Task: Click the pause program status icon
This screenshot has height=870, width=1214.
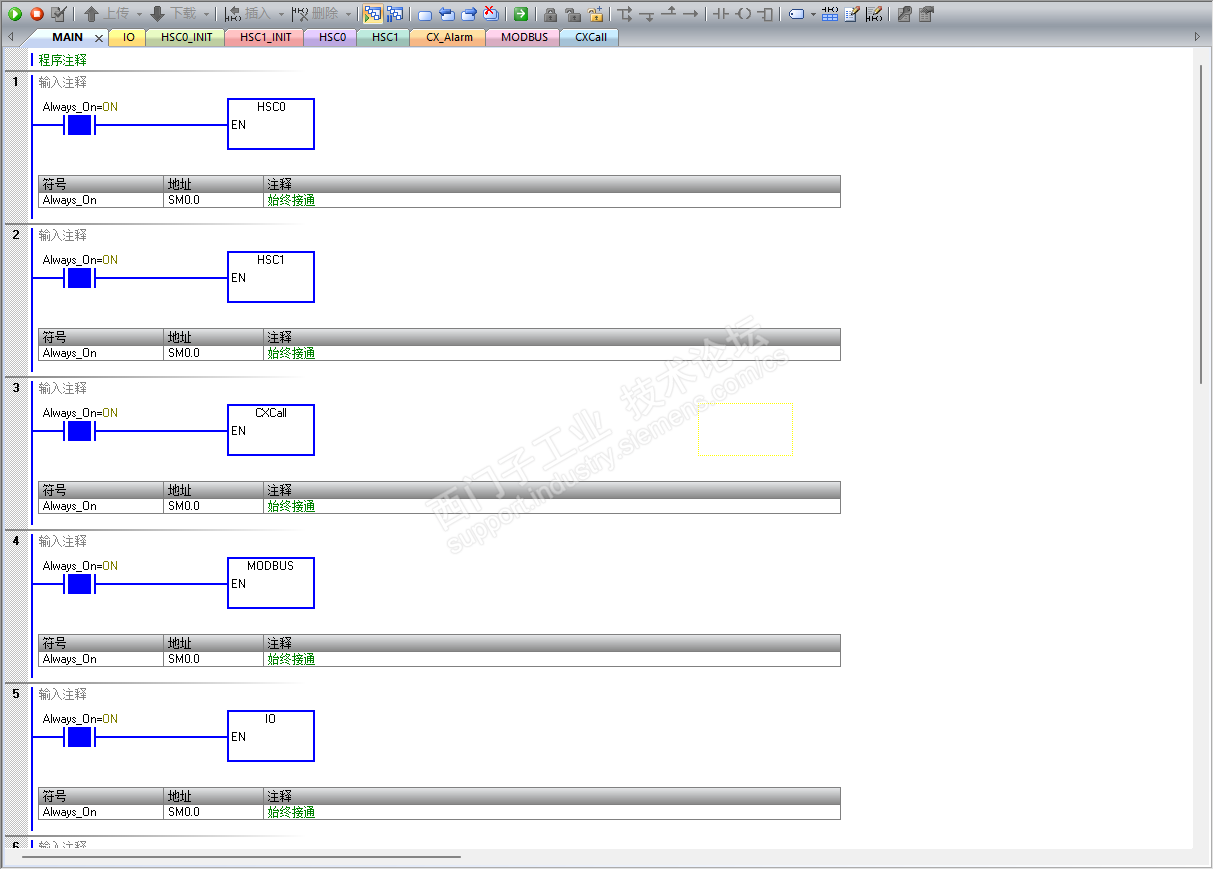Action: (394, 14)
